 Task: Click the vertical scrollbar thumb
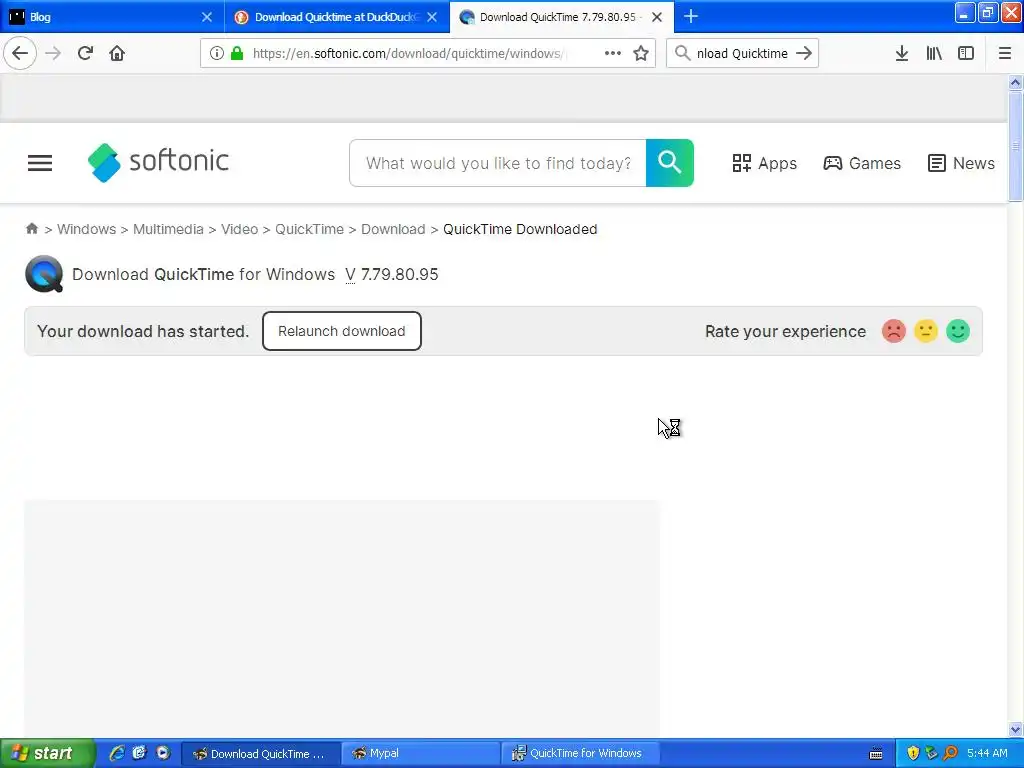coord(1015,146)
